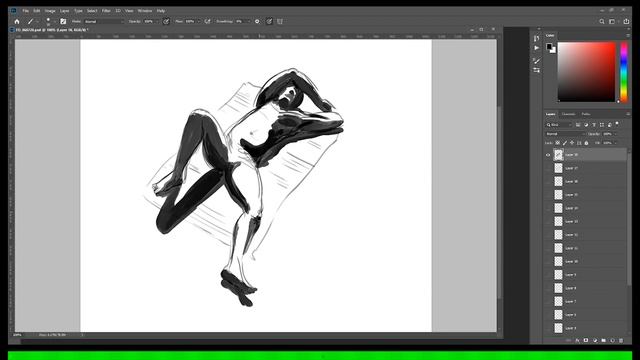Add a layer style with fx icon
The height and width of the screenshot is (360, 640).
577,340
